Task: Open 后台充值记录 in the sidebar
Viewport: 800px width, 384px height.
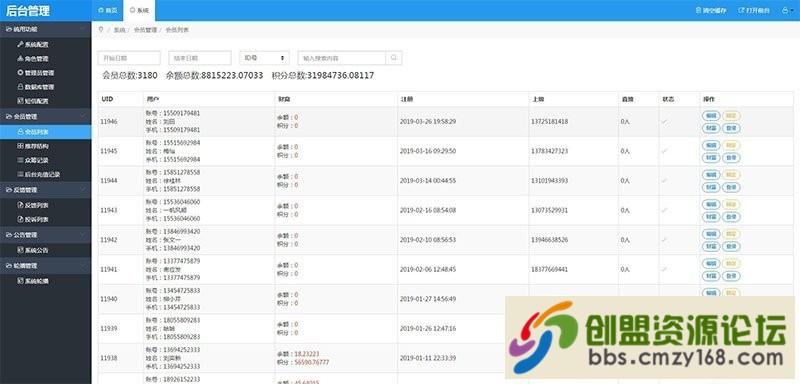Action: (x=39, y=174)
